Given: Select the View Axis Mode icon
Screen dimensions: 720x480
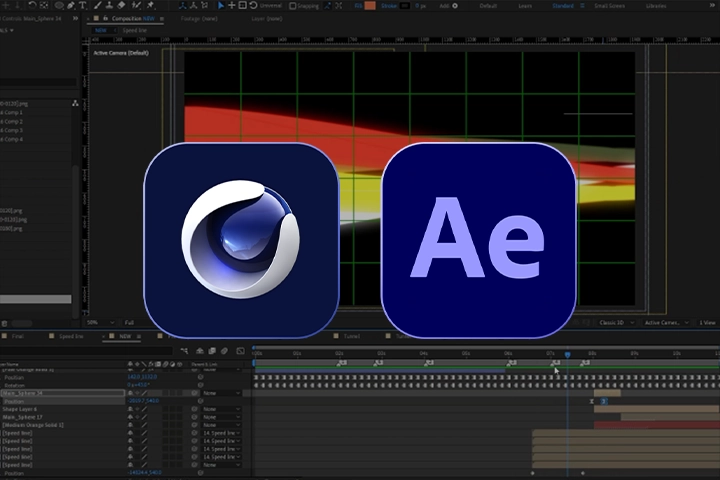Looking at the screenshot, I should tap(204, 5).
